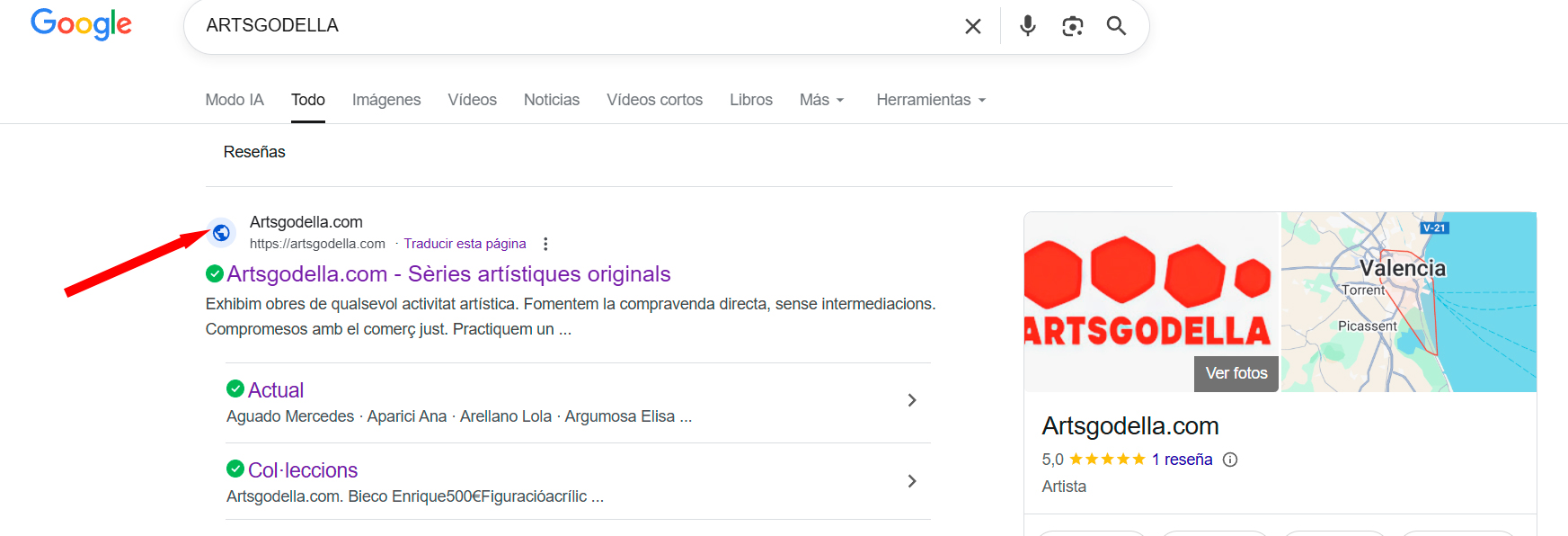Open Artsgodella.com Sèries artístiques originals result
This screenshot has height=536, width=1568.
click(x=448, y=273)
